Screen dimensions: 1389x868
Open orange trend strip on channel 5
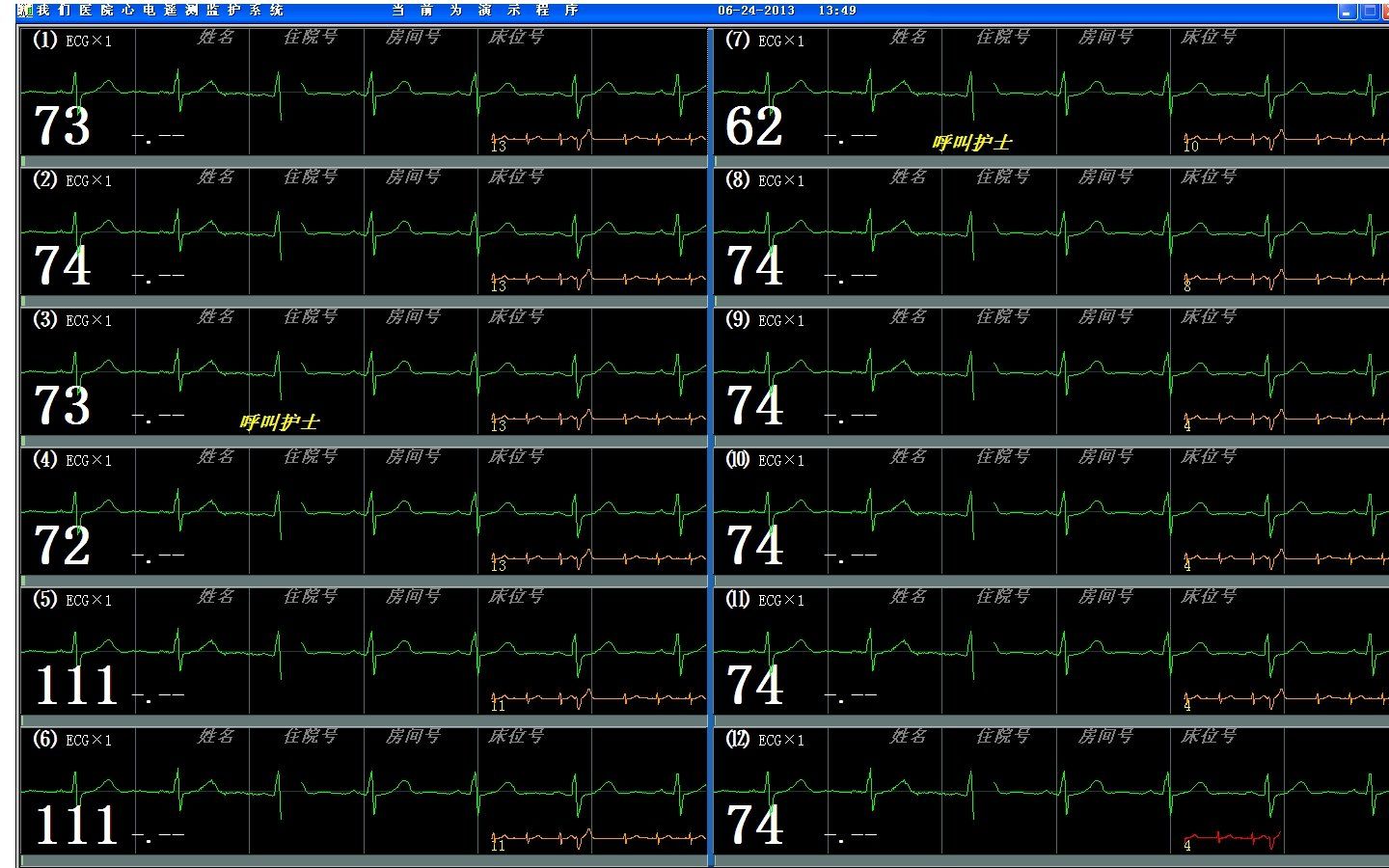pos(598,699)
